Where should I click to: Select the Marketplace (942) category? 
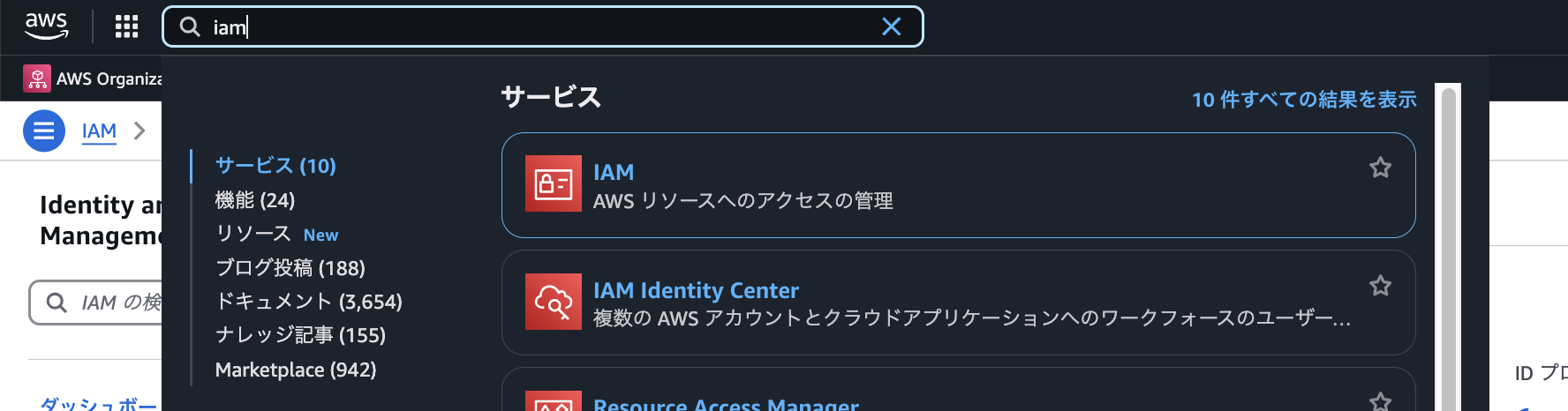pyautogui.click(x=296, y=370)
